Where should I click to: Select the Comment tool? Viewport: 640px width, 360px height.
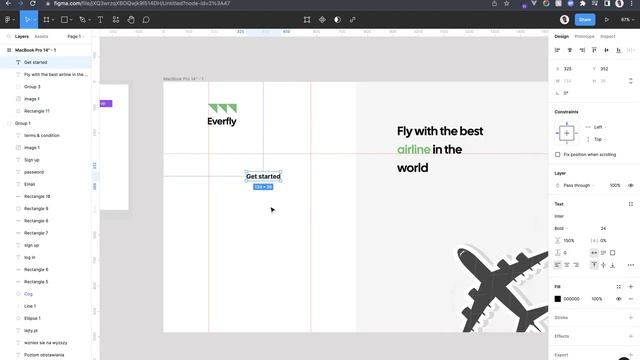pos(146,20)
